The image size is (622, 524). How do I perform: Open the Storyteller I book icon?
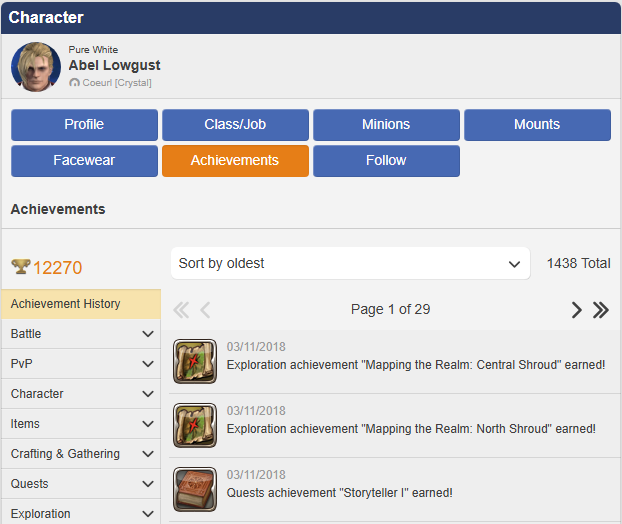coord(195,489)
